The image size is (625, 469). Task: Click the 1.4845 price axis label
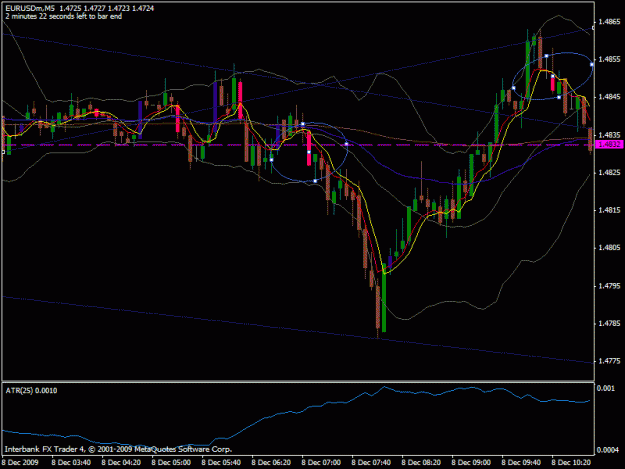[609, 97]
